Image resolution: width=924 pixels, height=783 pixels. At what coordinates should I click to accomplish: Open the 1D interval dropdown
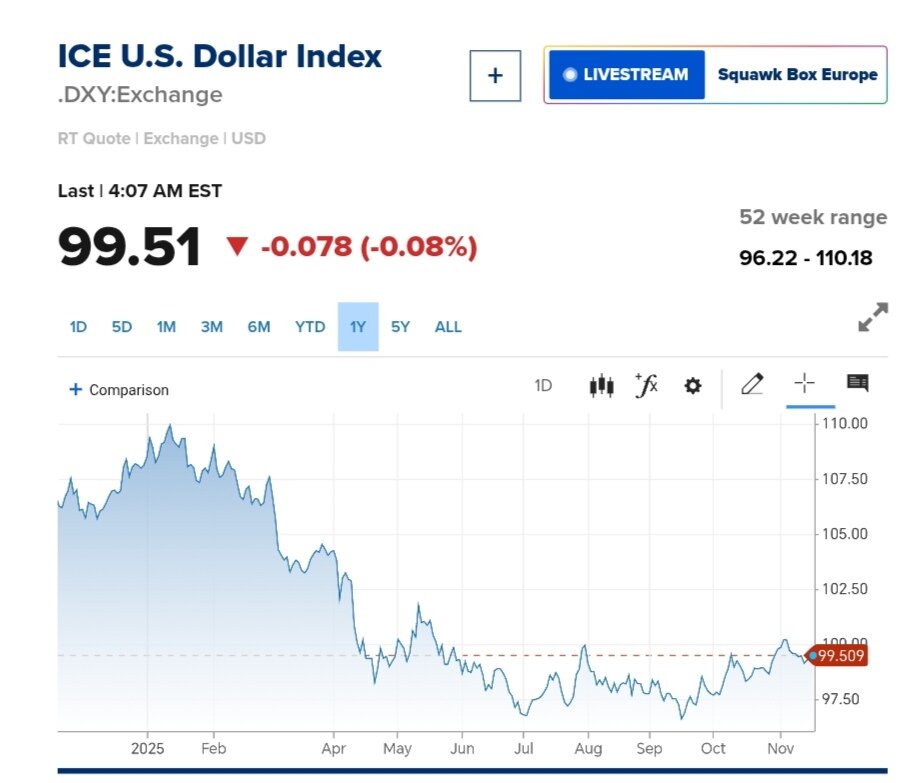[543, 386]
